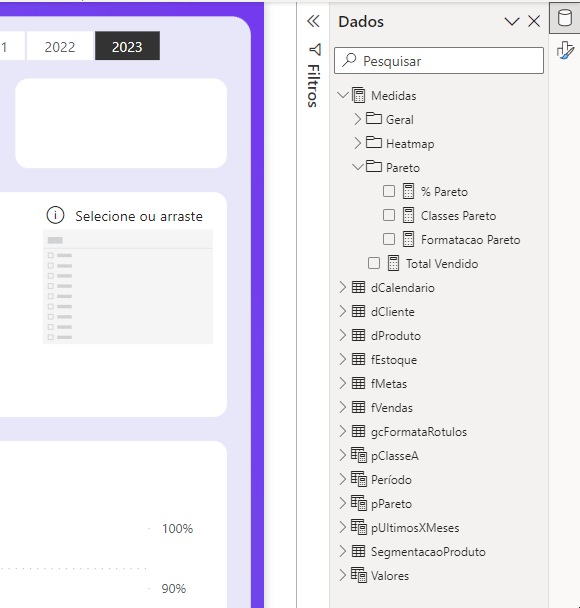Click the gcFormataRotulos table icon
The image size is (580, 608).
[x=358, y=431]
